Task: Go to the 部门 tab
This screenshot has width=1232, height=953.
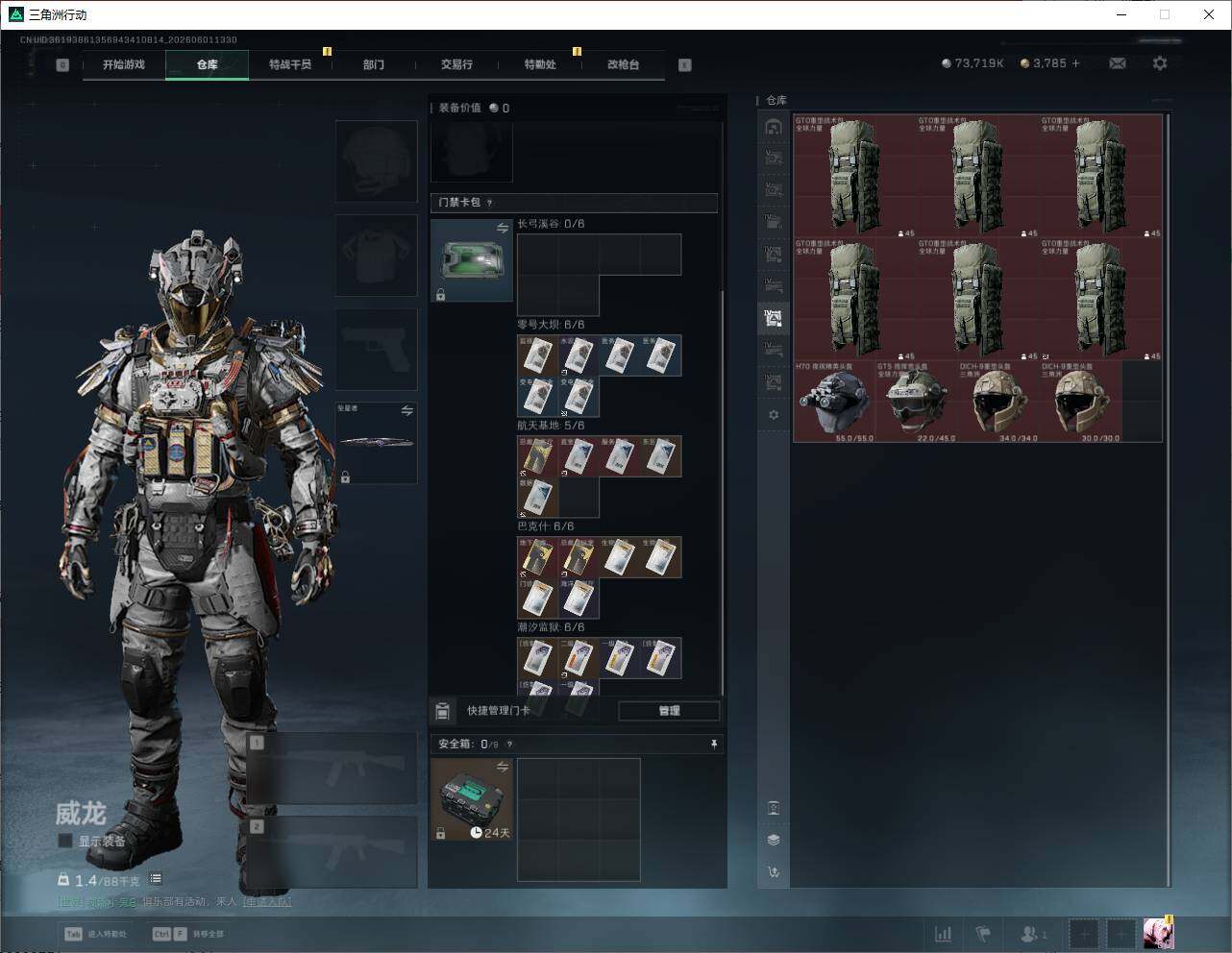Action: [374, 64]
